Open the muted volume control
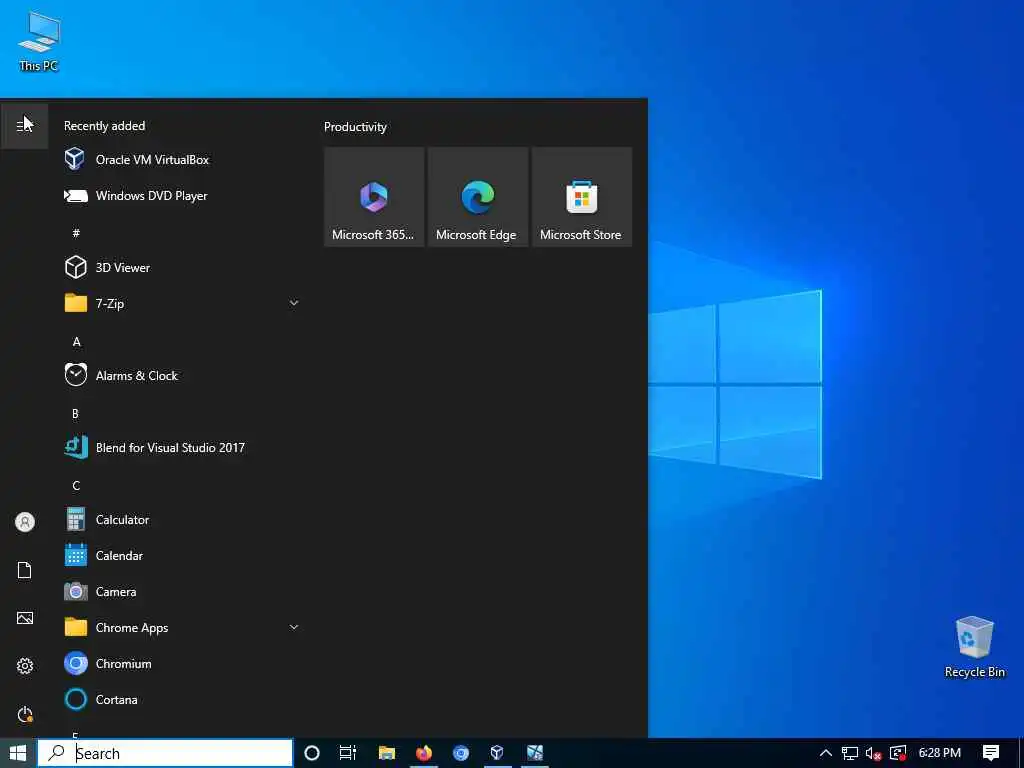Viewport: 1024px width, 768px height. tap(873, 753)
